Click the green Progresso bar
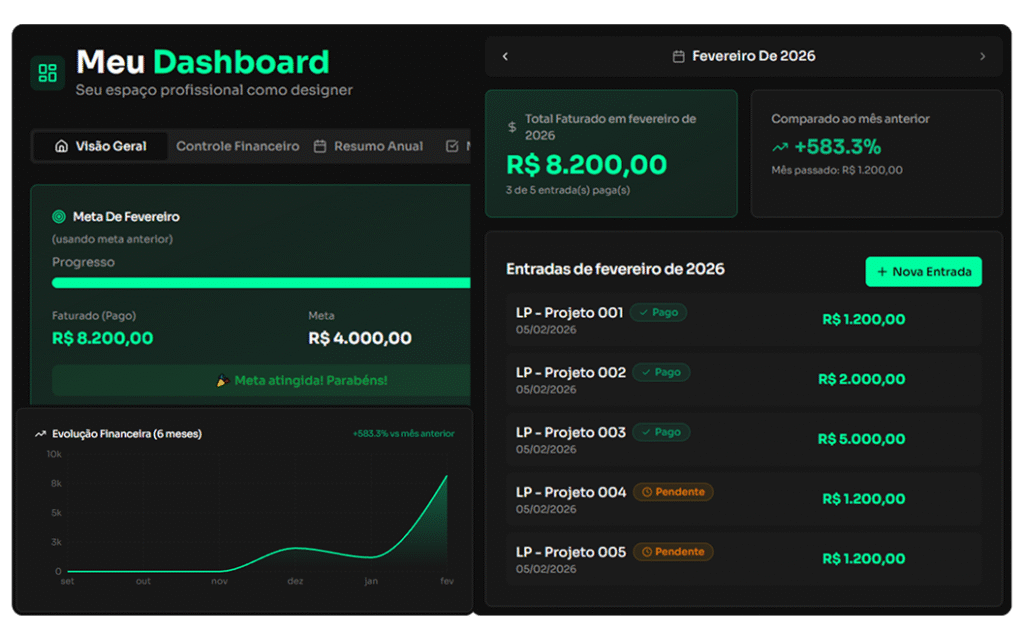 [260, 283]
